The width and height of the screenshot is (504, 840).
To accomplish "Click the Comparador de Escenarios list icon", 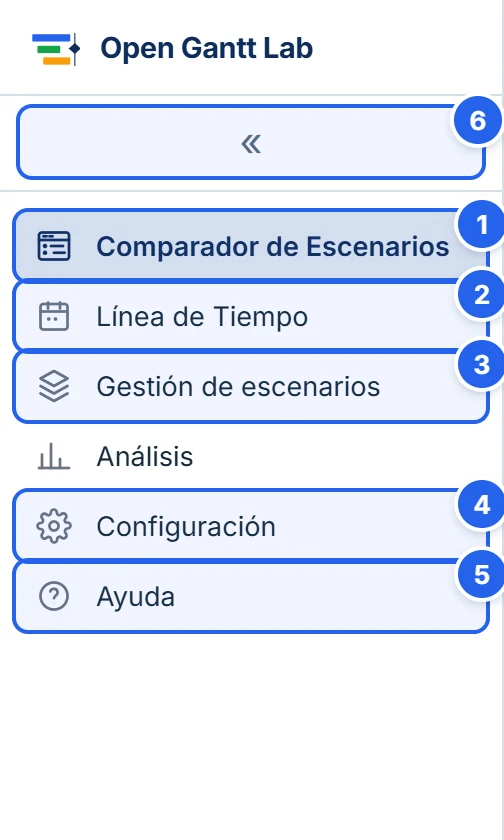I will click(x=54, y=246).
